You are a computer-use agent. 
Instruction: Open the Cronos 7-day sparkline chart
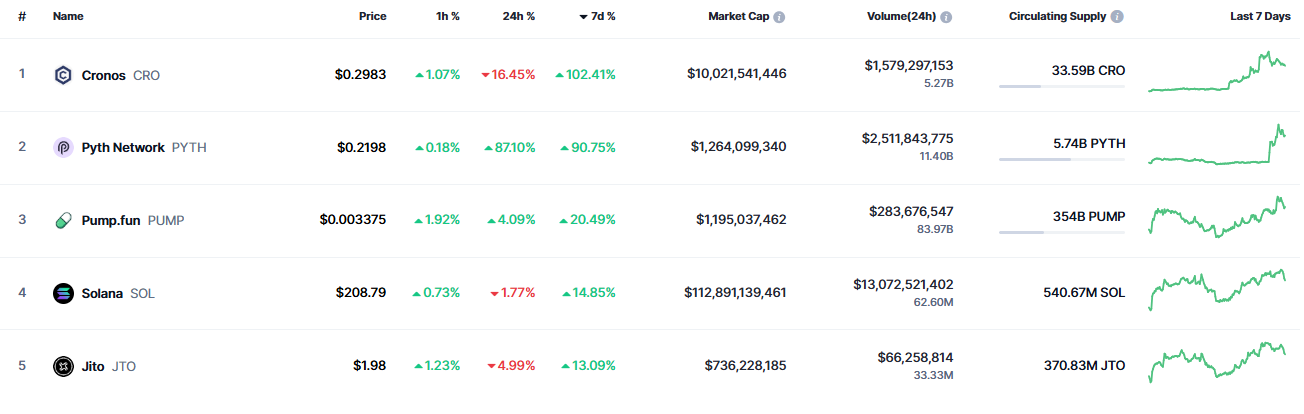(x=1217, y=73)
